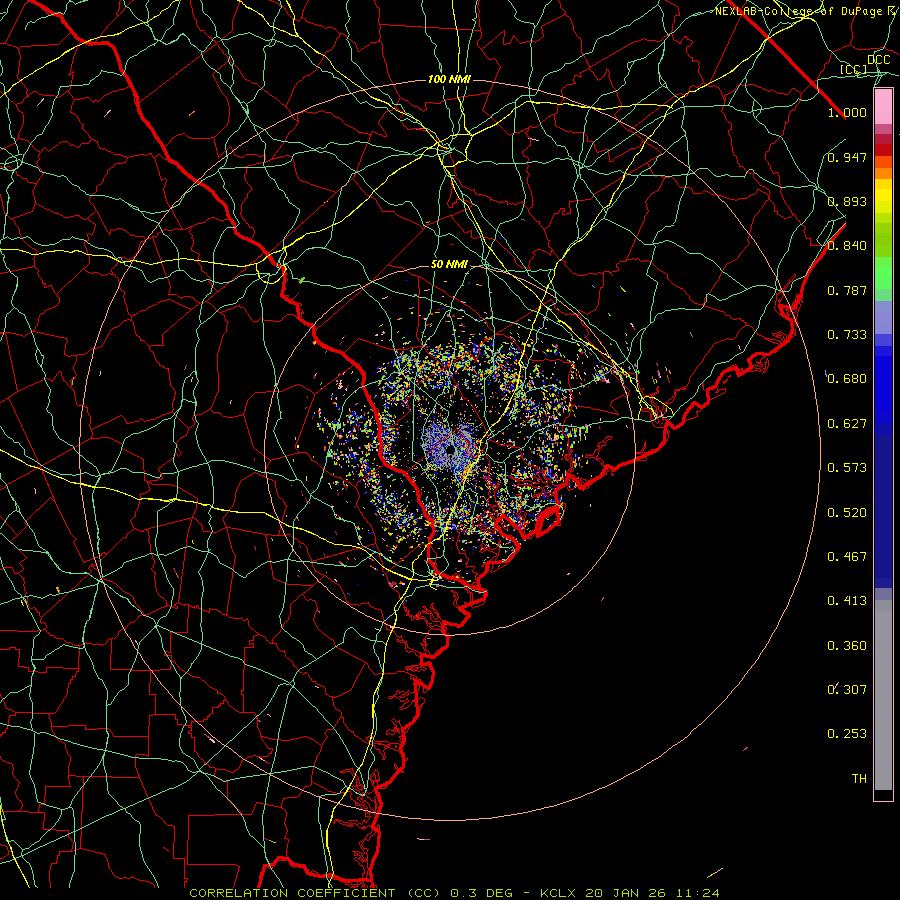Click the 0.573 scale value
The height and width of the screenshot is (900, 900).
coord(847,468)
